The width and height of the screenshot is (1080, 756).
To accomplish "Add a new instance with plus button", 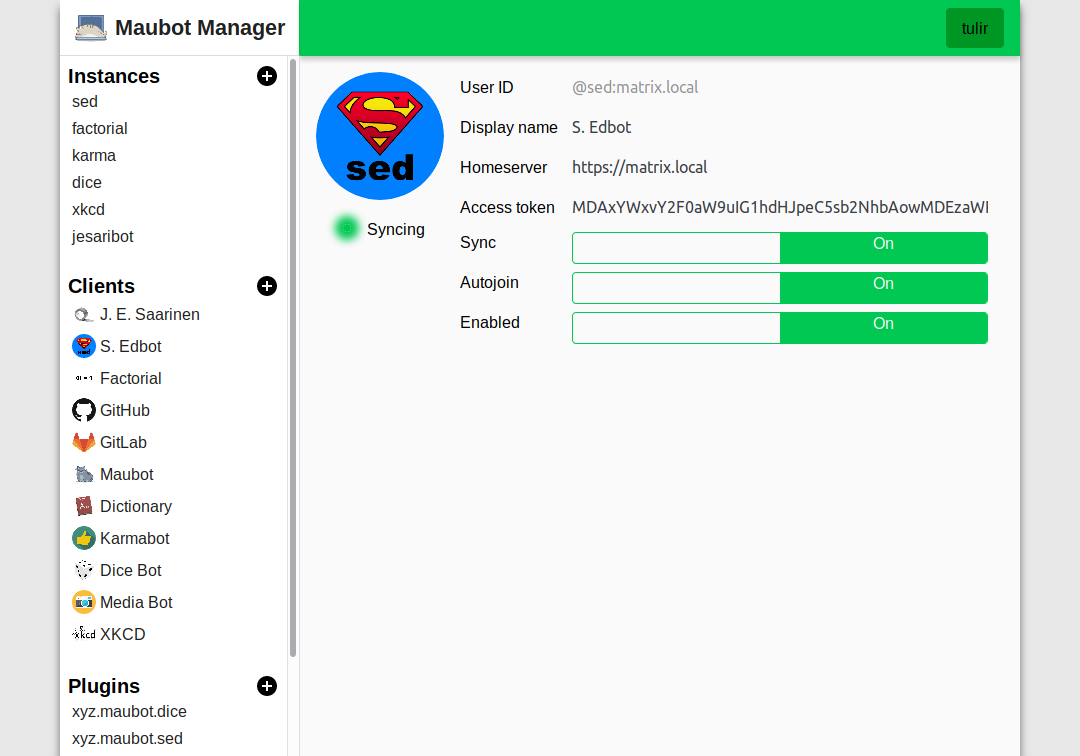I will tap(267, 76).
